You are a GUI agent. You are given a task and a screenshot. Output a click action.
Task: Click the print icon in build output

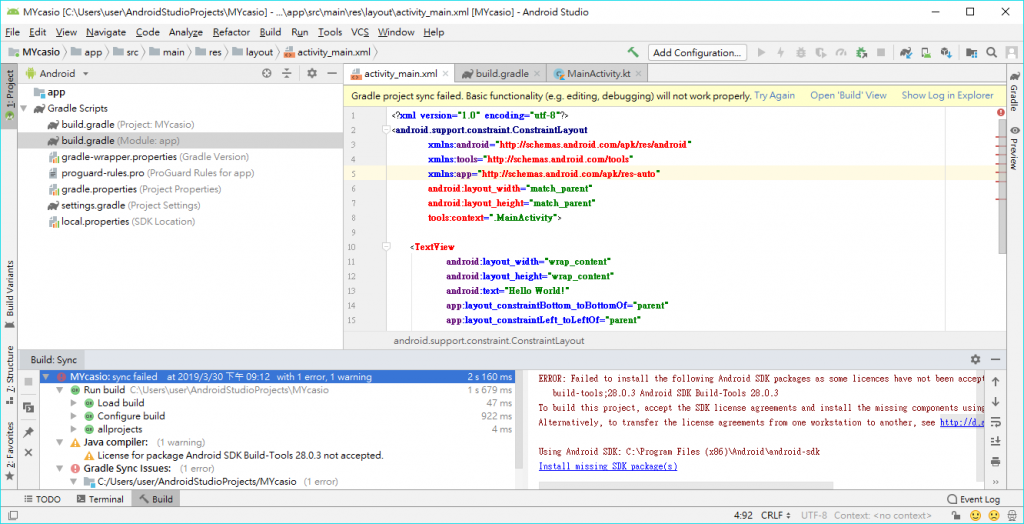point(995,461)
